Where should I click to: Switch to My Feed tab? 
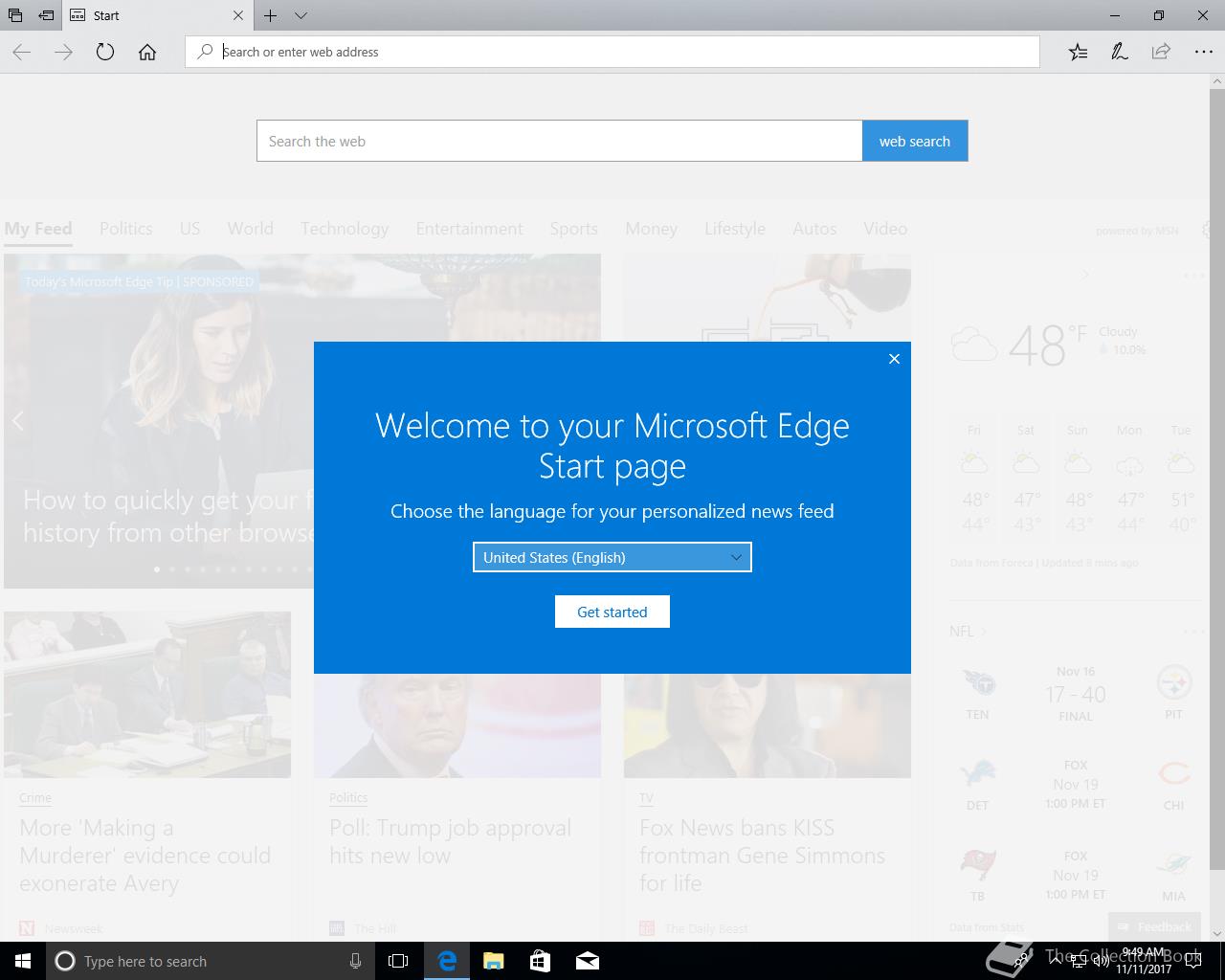(x=38, y=228)
